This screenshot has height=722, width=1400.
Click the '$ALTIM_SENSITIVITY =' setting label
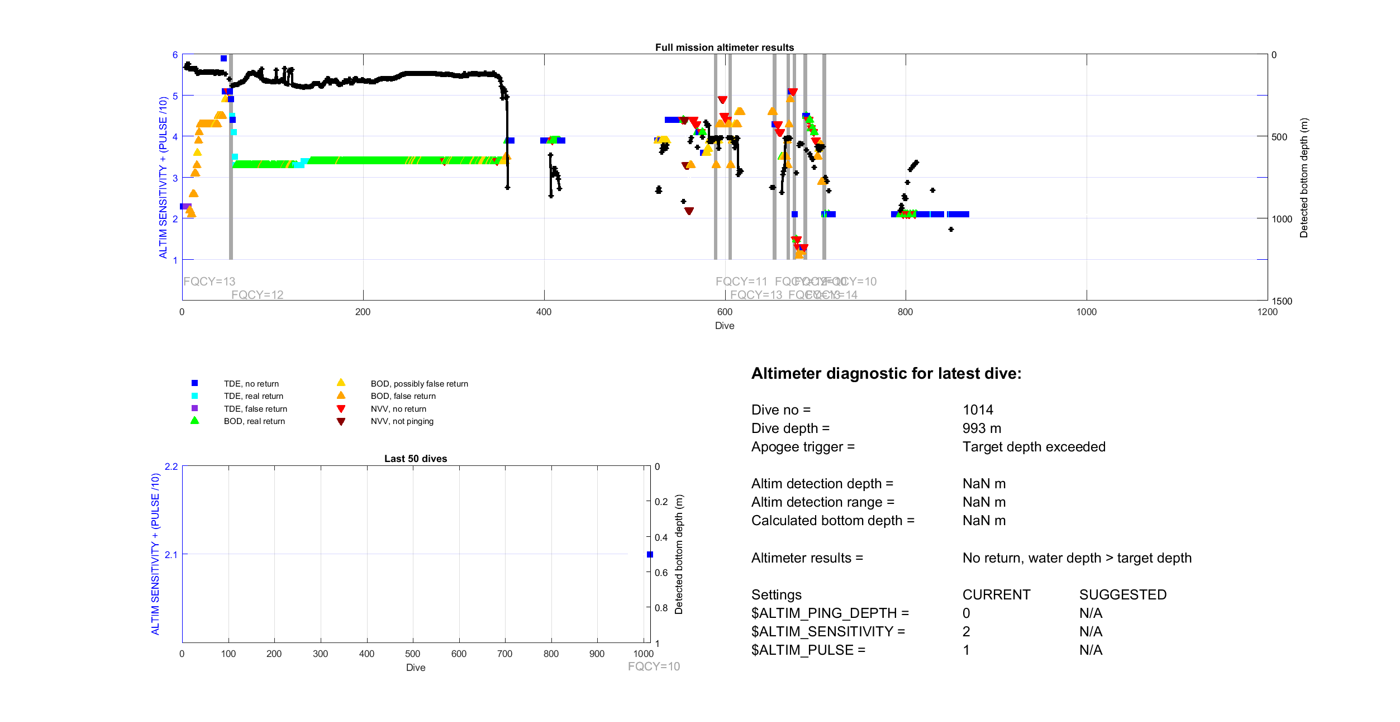click(x=828, y=632)
